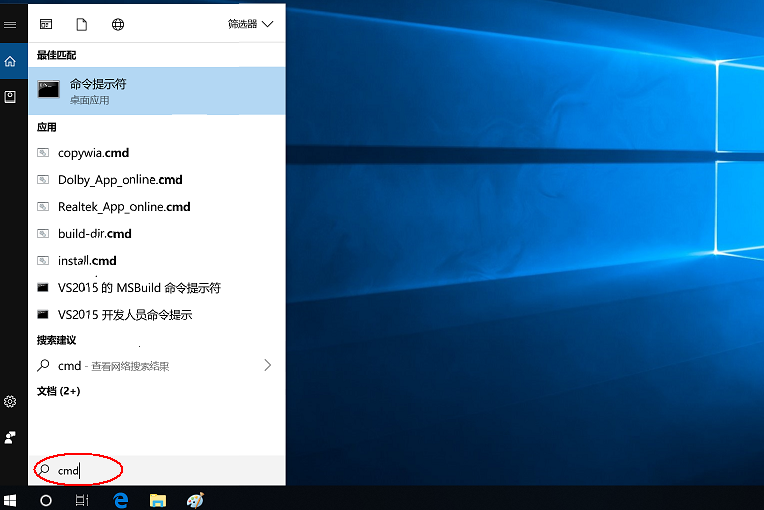The width and height of the screenshot is (764, 510).
Task: Filter results by Web globe icon
Action: [118, 24]
